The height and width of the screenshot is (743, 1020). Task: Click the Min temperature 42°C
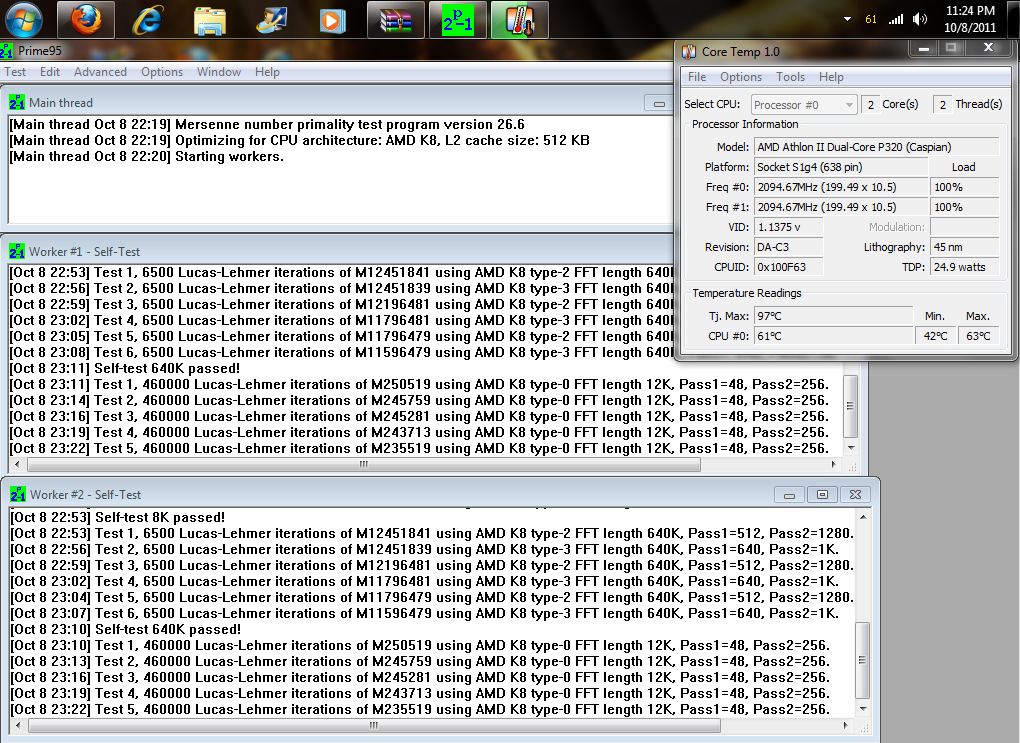coord(935,336)
